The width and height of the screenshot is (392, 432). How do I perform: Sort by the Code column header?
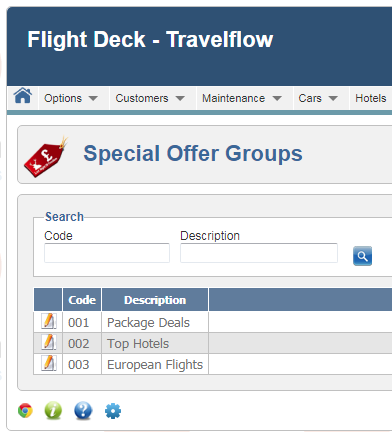point(82,300)
